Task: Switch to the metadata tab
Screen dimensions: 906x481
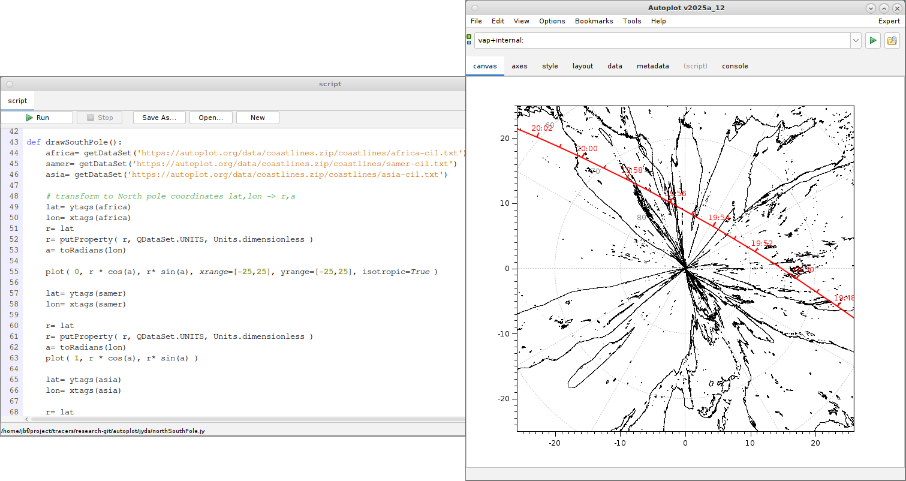Action: 652,66
